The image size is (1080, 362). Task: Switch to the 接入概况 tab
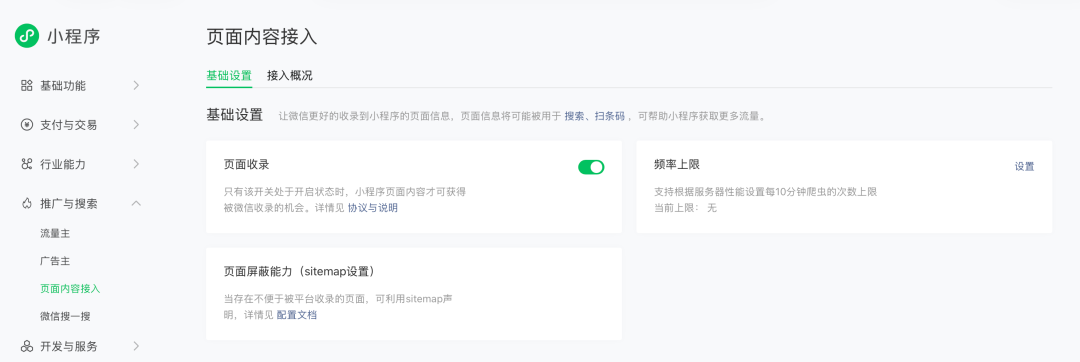point(290,76)
